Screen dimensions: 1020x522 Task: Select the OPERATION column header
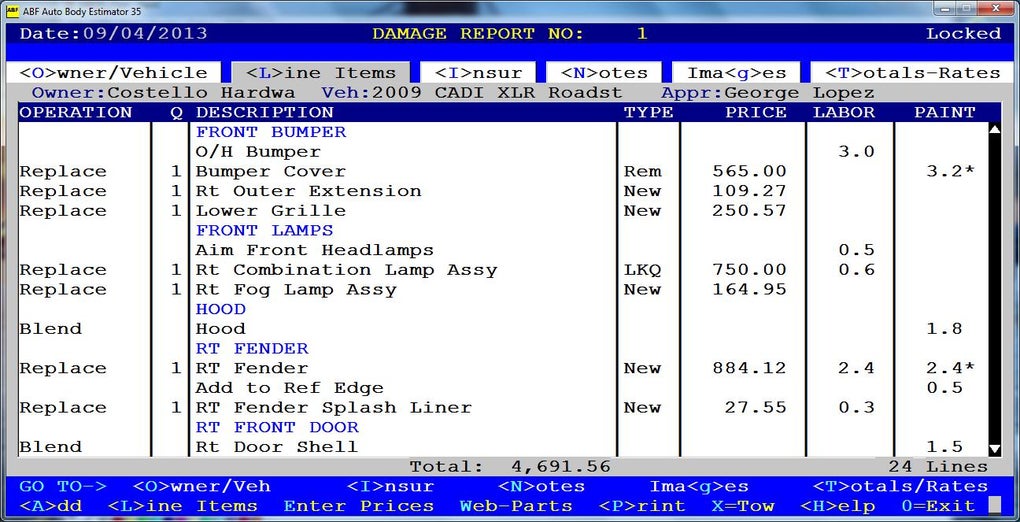pyautogui.click(x=75, y=113)
